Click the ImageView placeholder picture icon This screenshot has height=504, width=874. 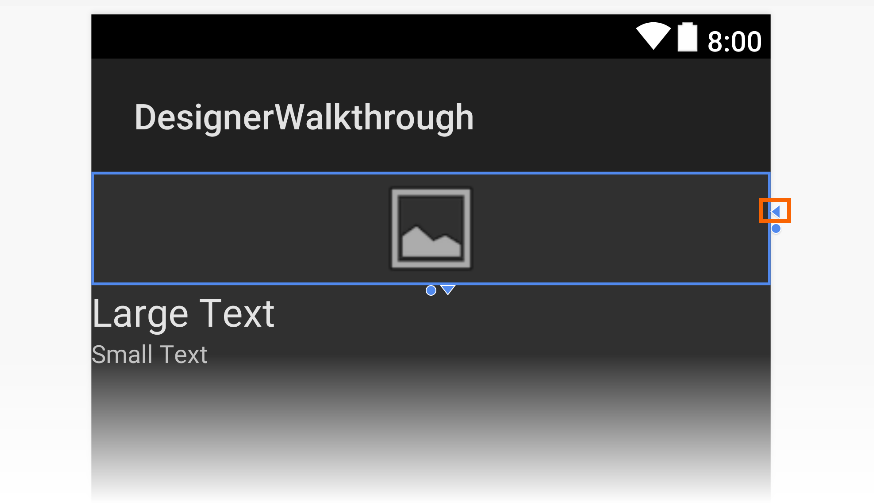[x=430, y=229]
